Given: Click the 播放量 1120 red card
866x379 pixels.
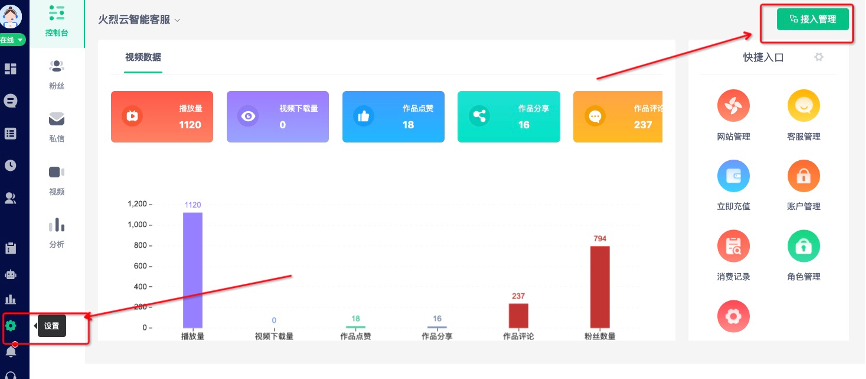Looking at the screenshot, I should (162, 117).
